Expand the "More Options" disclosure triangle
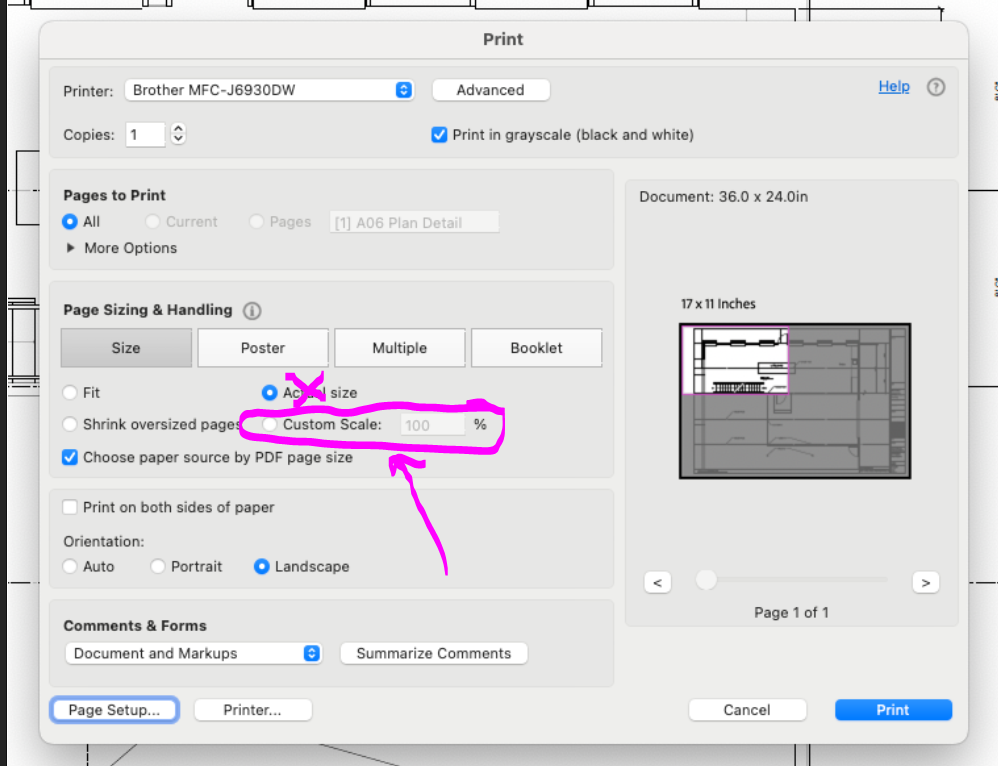This screenshot has height=766, width=998. pos(71,247)
